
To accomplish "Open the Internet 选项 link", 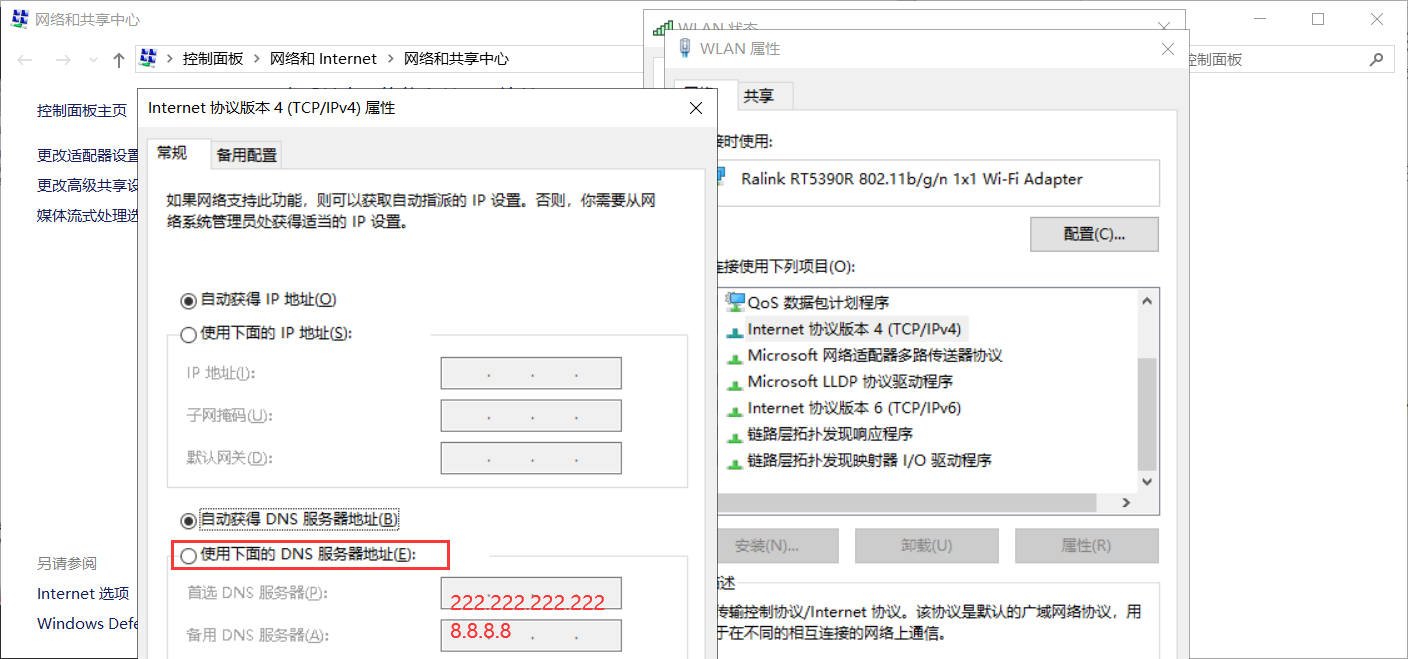I will pyautogui.click(x=83, y=593).
